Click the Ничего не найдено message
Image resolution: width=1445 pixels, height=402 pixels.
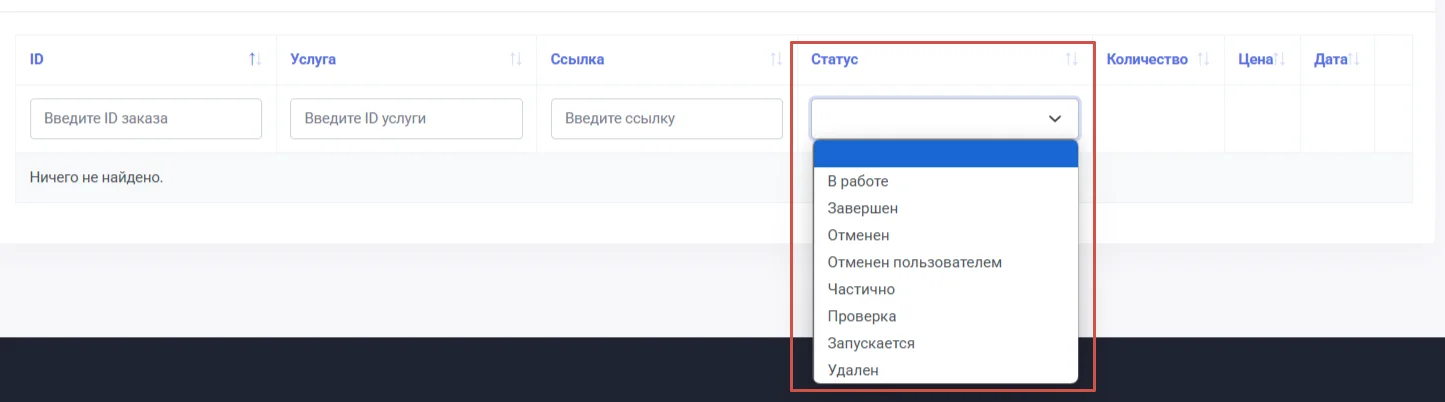click(96, 178)
